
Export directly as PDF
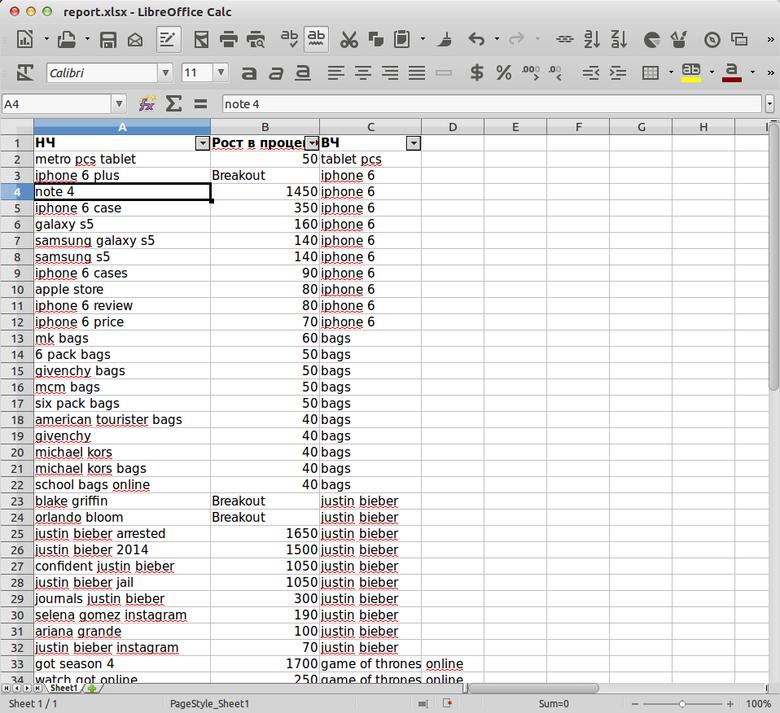pyautogui.click(x=201, y=39)
